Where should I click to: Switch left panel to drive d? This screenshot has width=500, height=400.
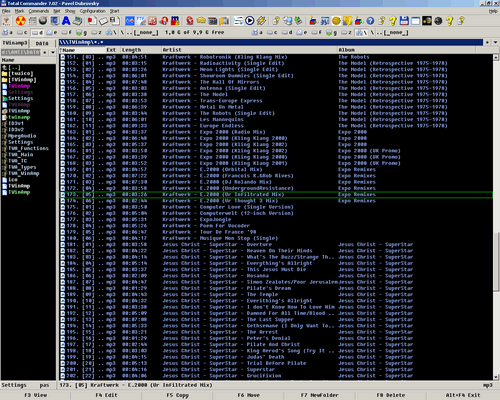pyautogui.click(x=37, y=33)
